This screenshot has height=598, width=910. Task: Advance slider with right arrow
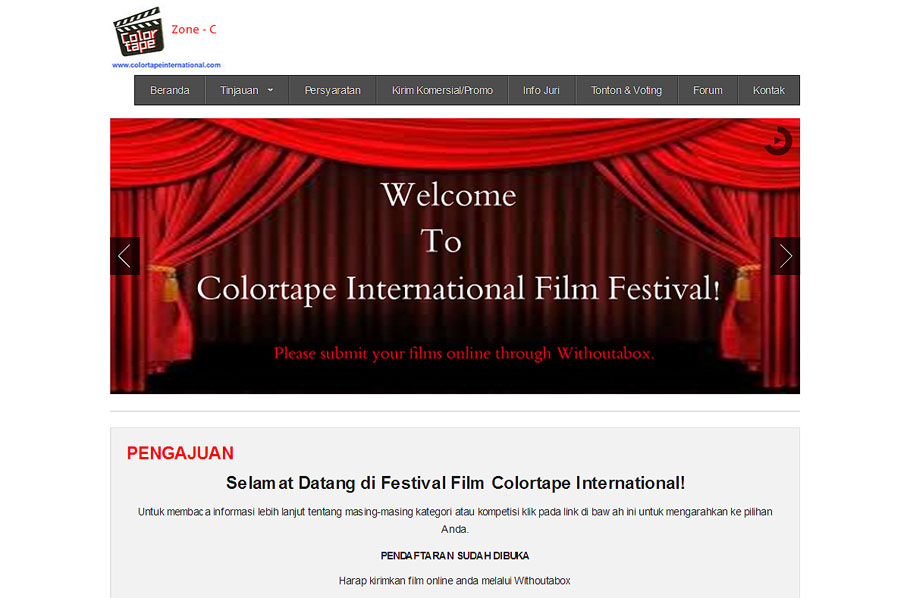[785, 256]
